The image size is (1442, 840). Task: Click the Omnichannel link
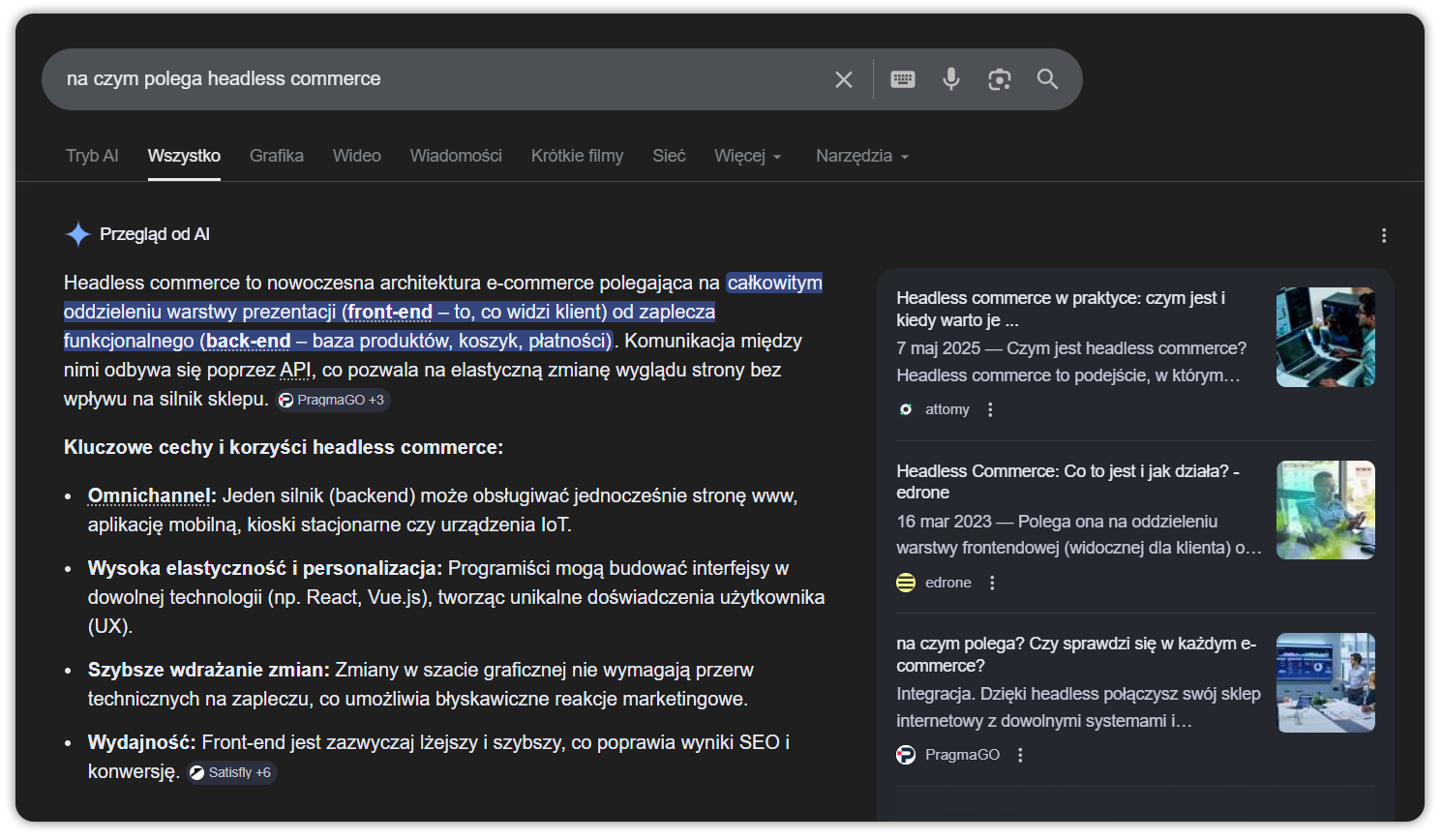[x=149, y=495]
